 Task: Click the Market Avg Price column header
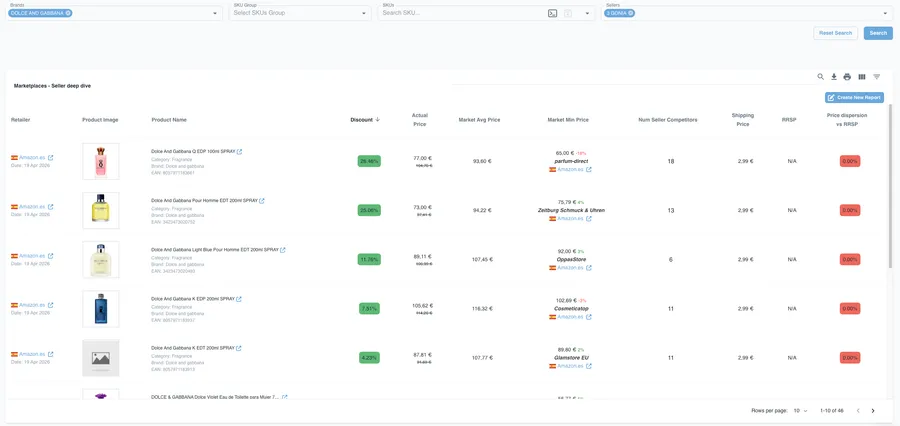[x=479, y=120]
